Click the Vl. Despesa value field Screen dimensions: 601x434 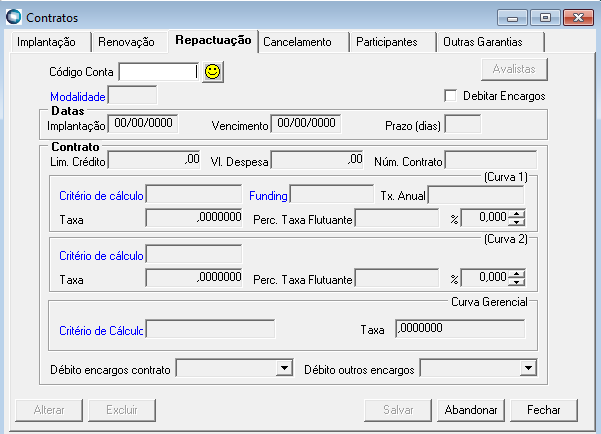pos(317,160)
